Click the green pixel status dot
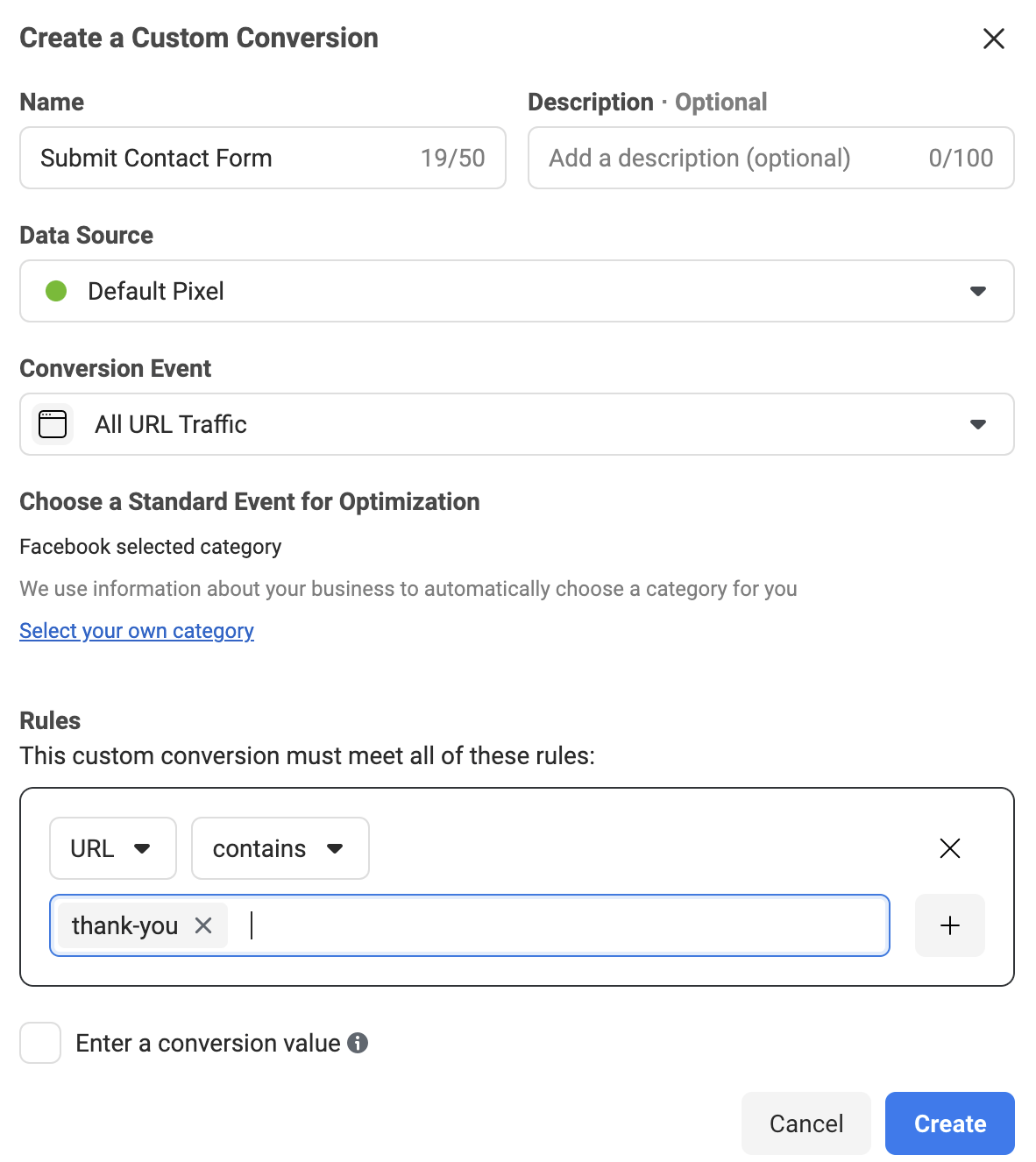This screenshot has width=1036, height=1162. 56,291
